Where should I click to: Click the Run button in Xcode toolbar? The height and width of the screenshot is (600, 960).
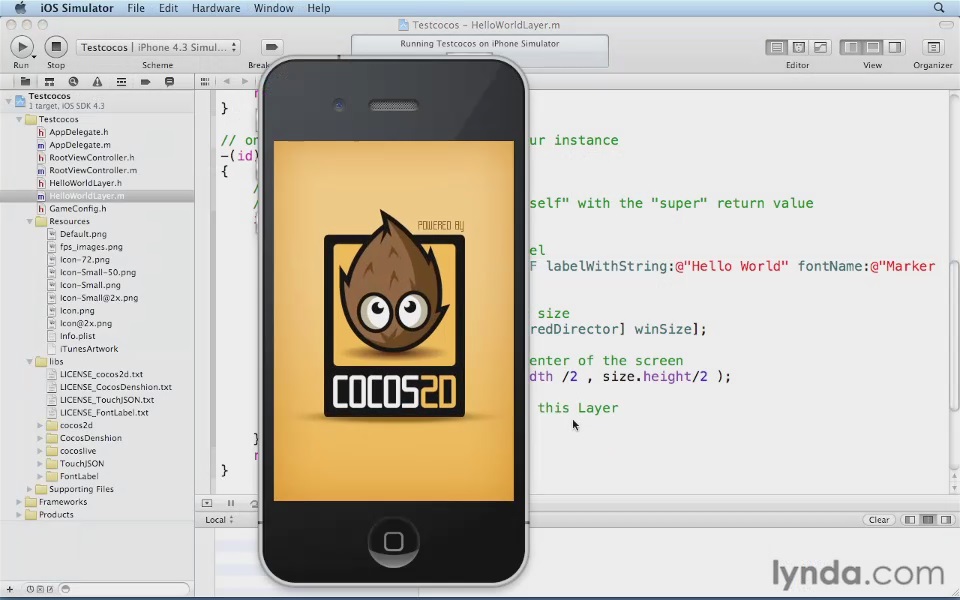click(22, 47)
